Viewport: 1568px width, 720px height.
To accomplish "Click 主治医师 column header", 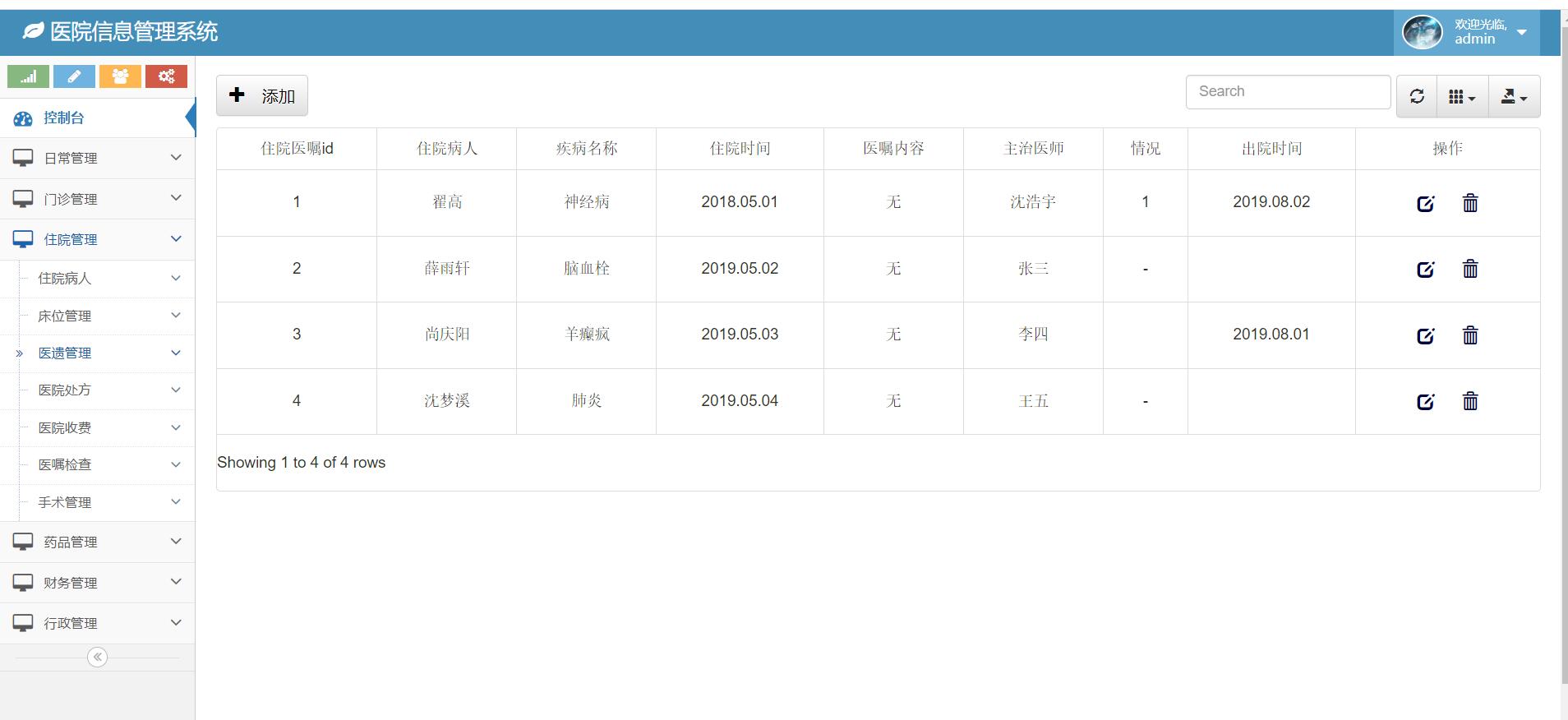I will (x=1033, y=149).
